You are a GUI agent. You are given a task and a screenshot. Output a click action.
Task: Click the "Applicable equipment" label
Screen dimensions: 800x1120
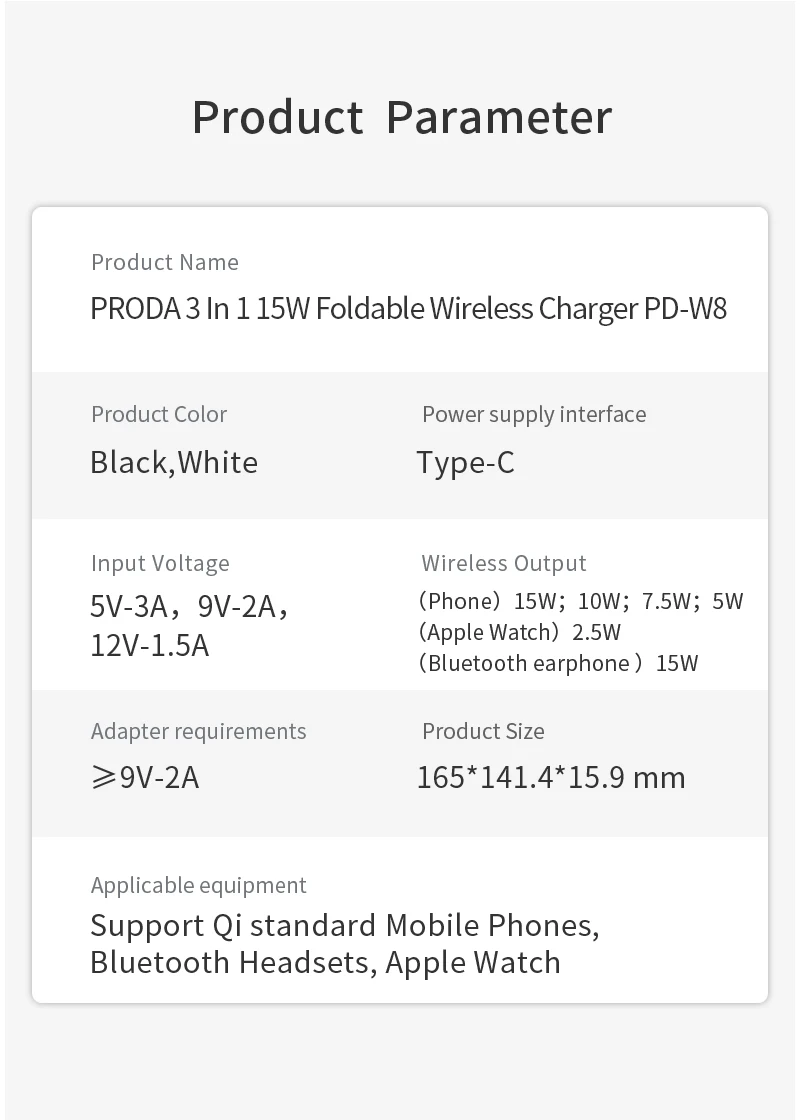(199, 885)
